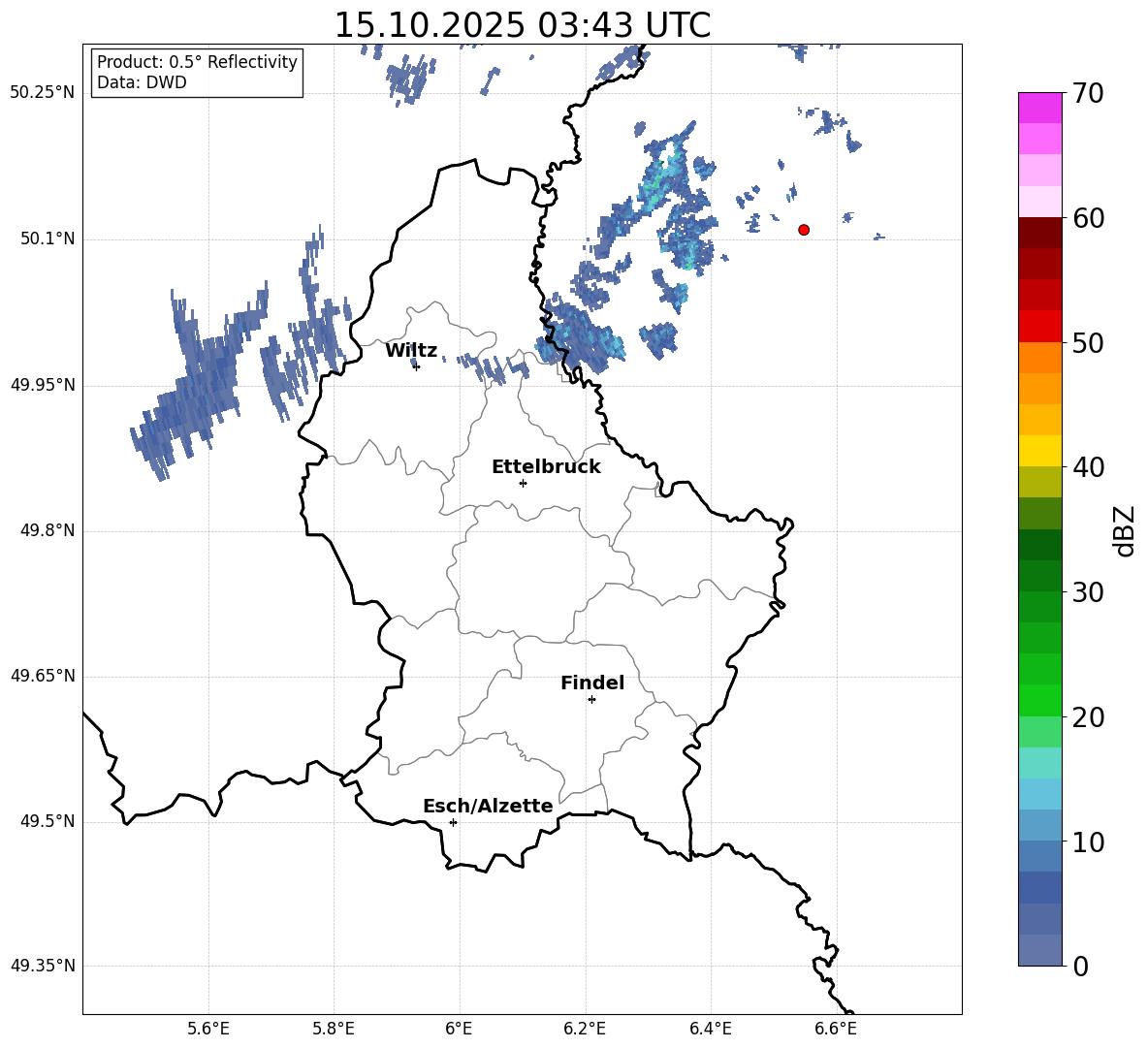Click the 49.35°N latitude label
1148x1048 pixels.
point(43,966)
